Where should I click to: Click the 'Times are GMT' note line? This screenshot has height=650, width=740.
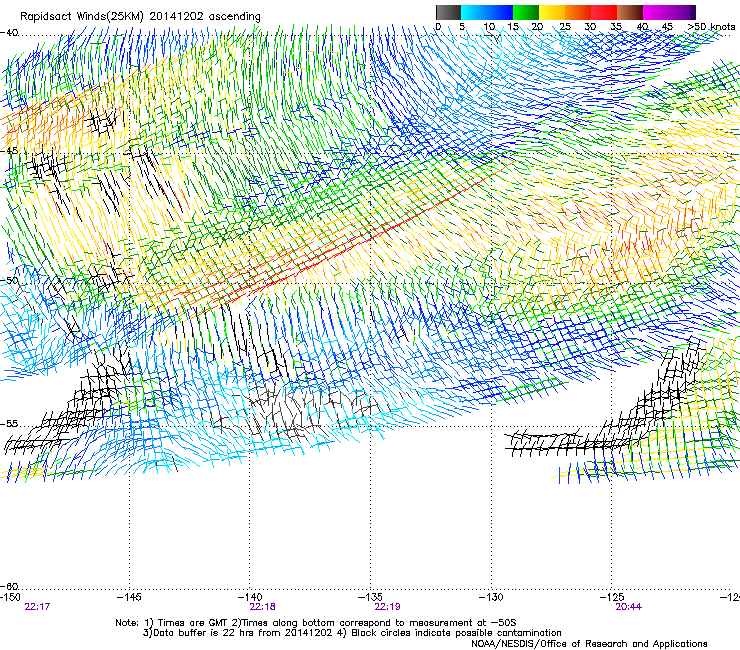click(x=316, y=623)
